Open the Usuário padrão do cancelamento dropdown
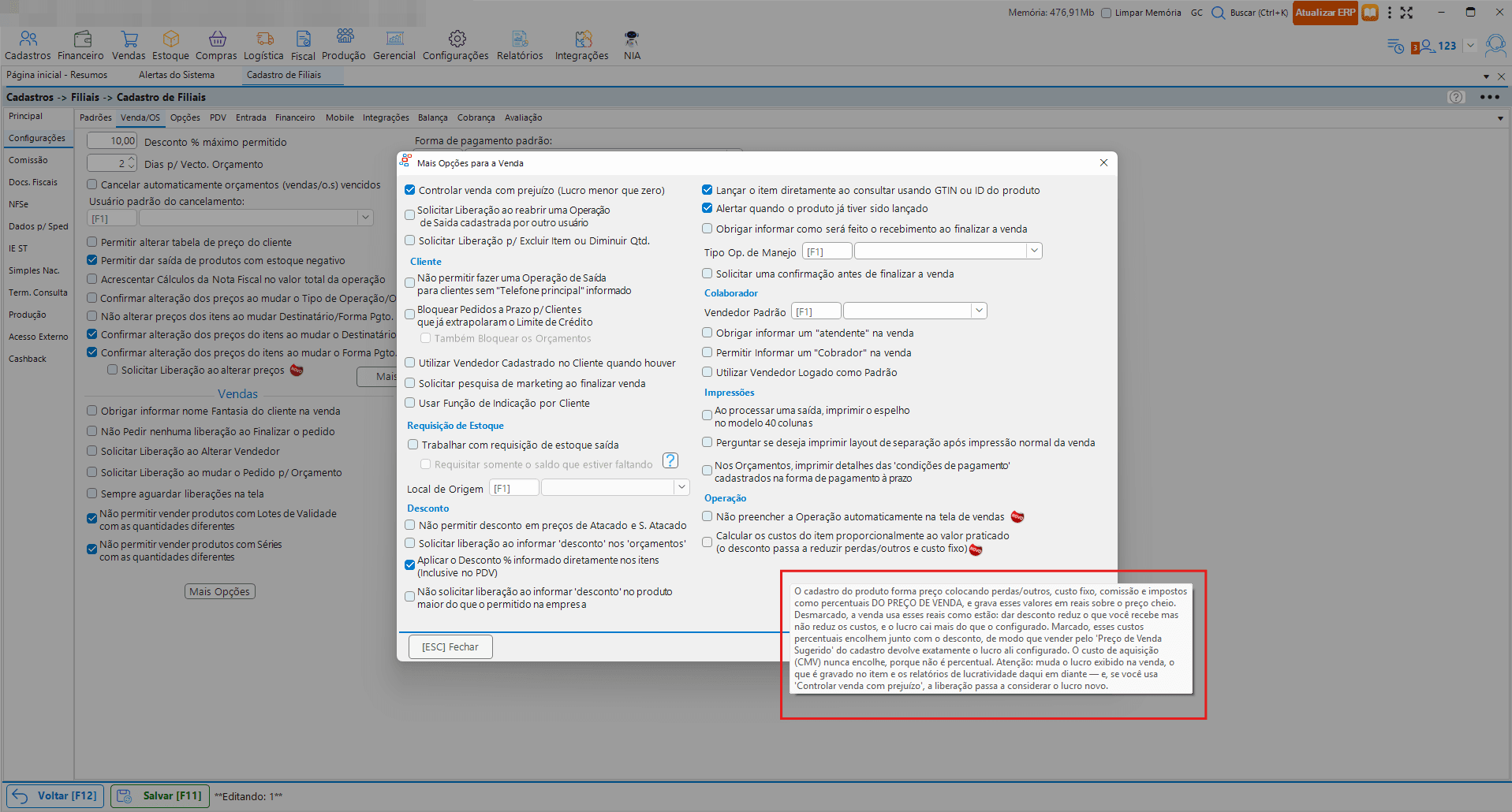Image resolution: width=1512 pixels, height=812 pixels. (365, 218)
